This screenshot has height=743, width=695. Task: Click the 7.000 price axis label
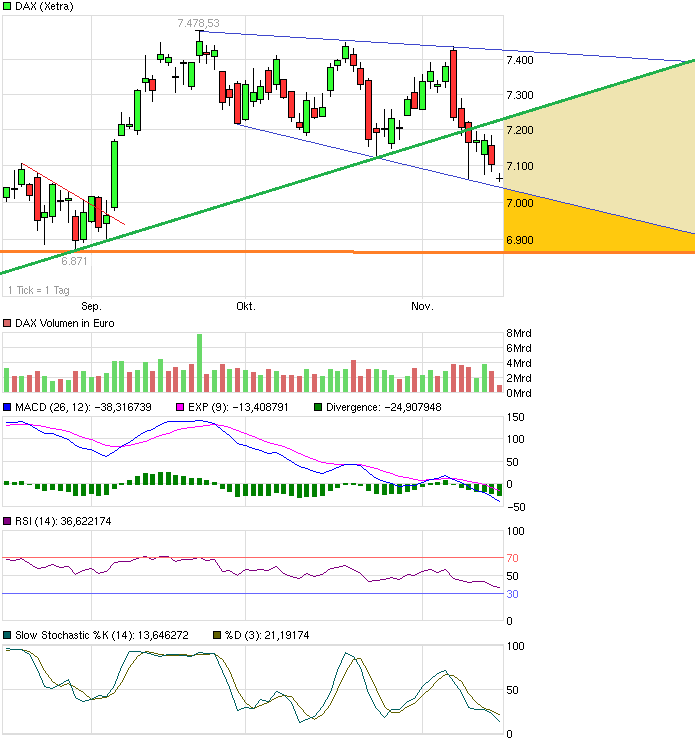click(x=520, y=203)
